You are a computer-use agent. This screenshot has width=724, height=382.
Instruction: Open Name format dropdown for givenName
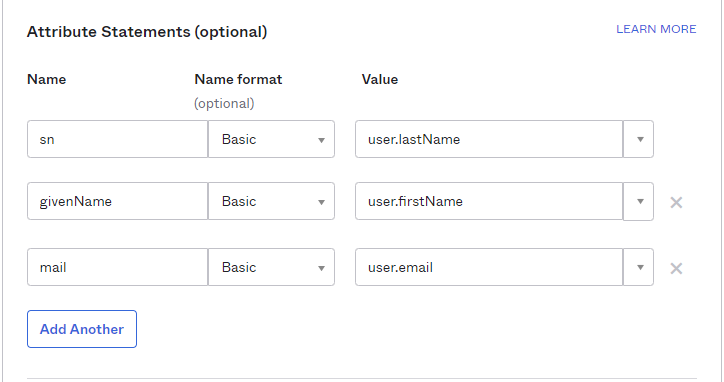pos(272,201)
